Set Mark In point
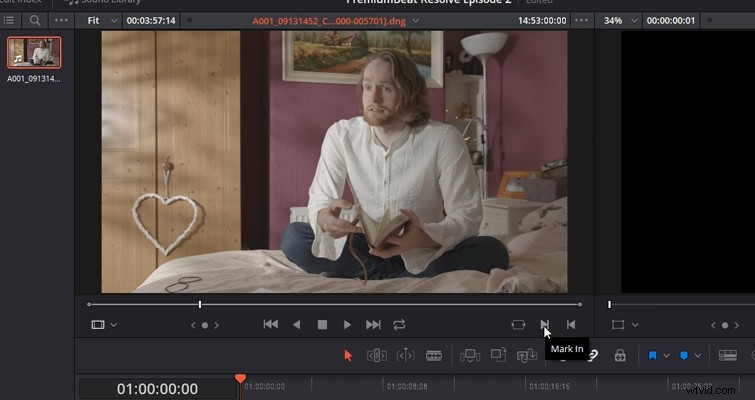This screenshot has width=755, height=400. pyautogui.click(x=545, y=325)
